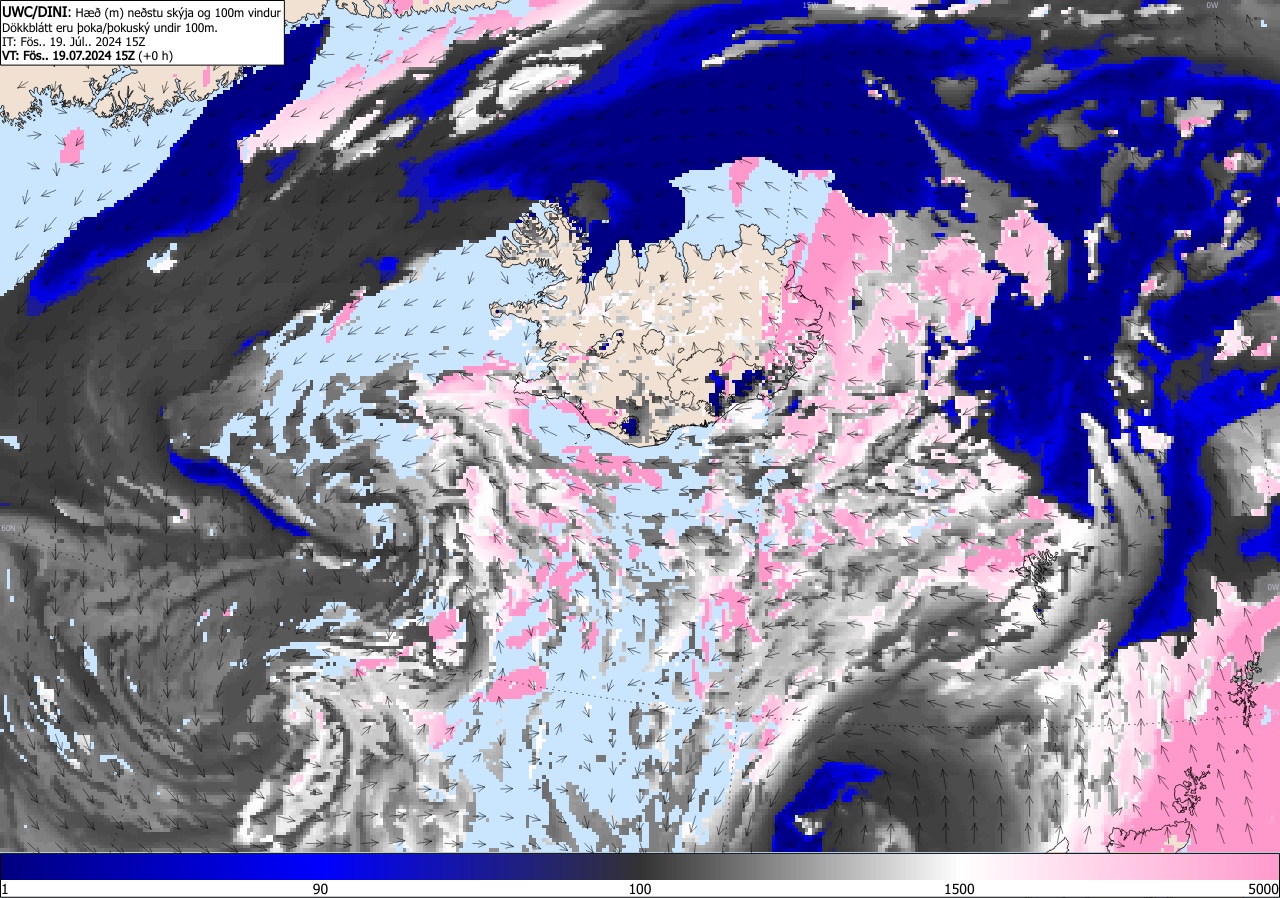Click the 'VT: Fös.. 19.07.2024 15Z (+0 h)' line

point(87,56)
